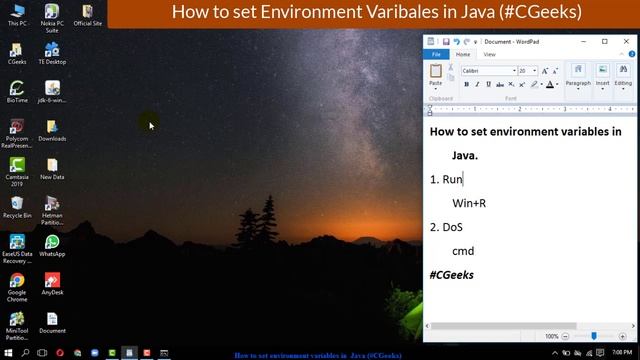Open the highlight color dropdown arrow
Image resolution: width=640 pixels, height=360 pixels.
[x=542, y=84]
